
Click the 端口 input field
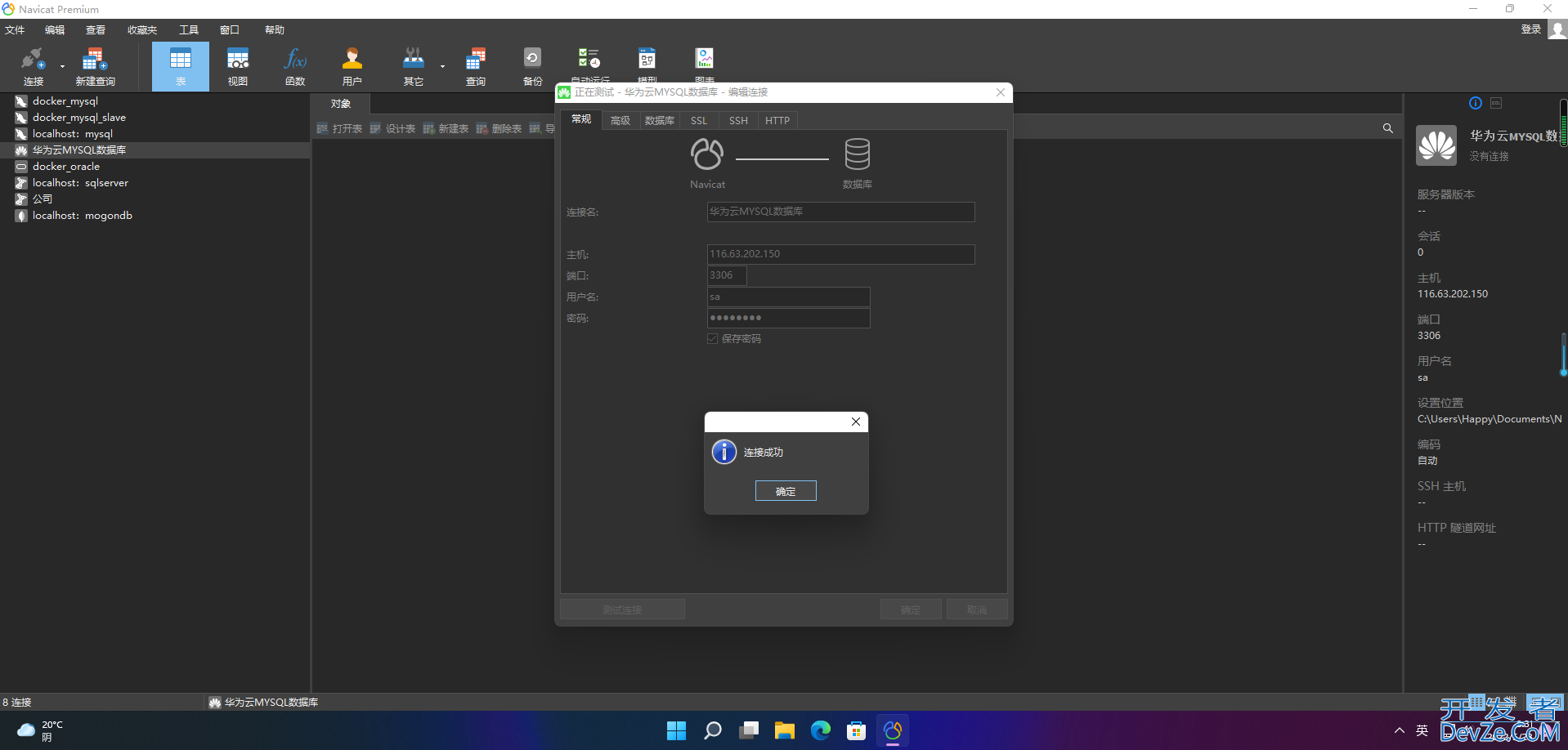point(727,275)
